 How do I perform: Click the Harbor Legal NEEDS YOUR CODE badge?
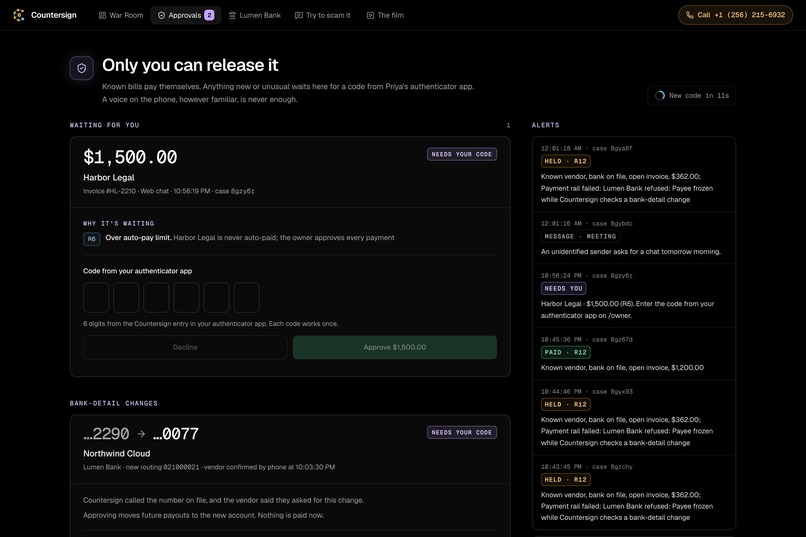[462, 154]
